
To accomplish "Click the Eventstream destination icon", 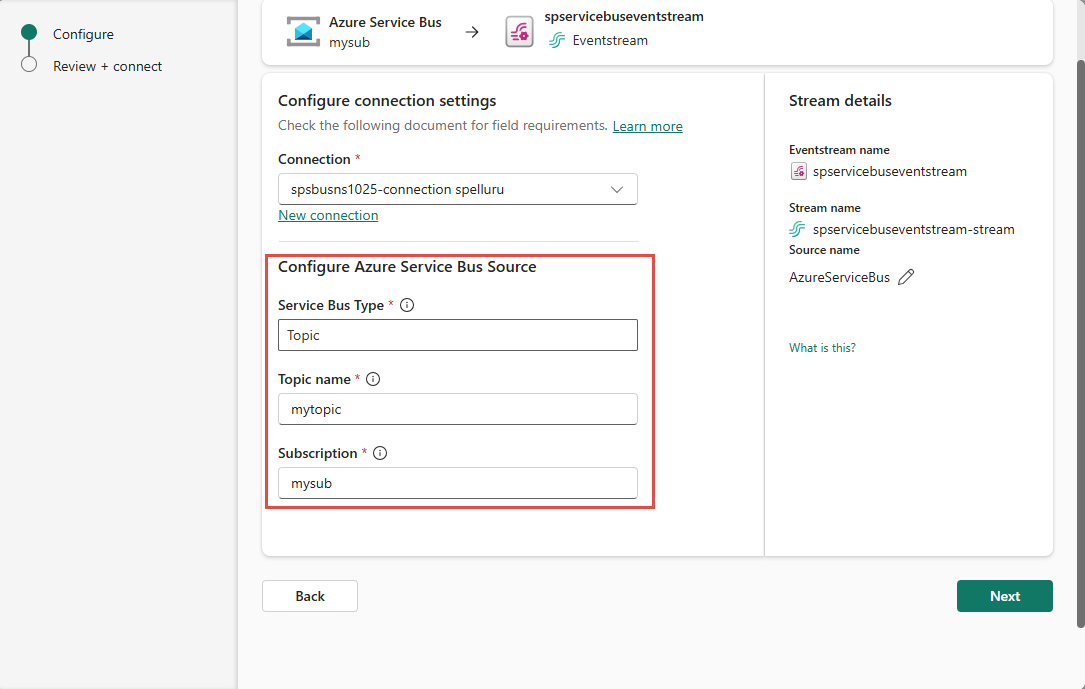I will click(519, 31).
